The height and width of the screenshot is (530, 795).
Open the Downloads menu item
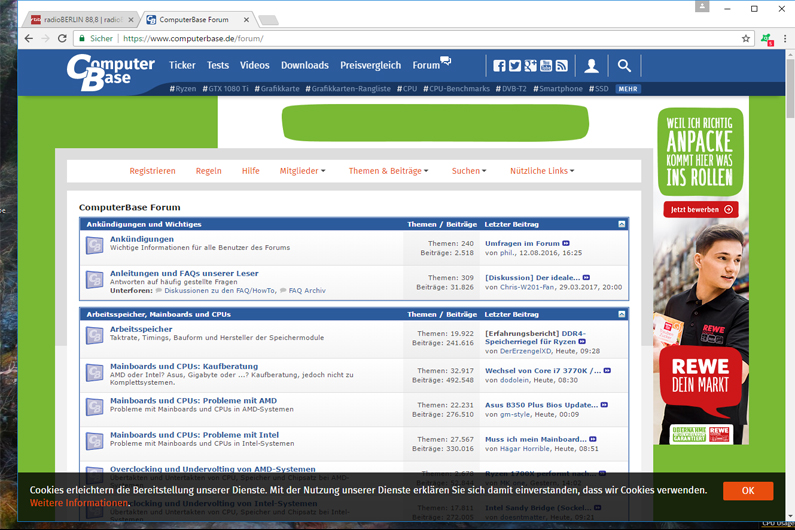click(x=305, y=65)
